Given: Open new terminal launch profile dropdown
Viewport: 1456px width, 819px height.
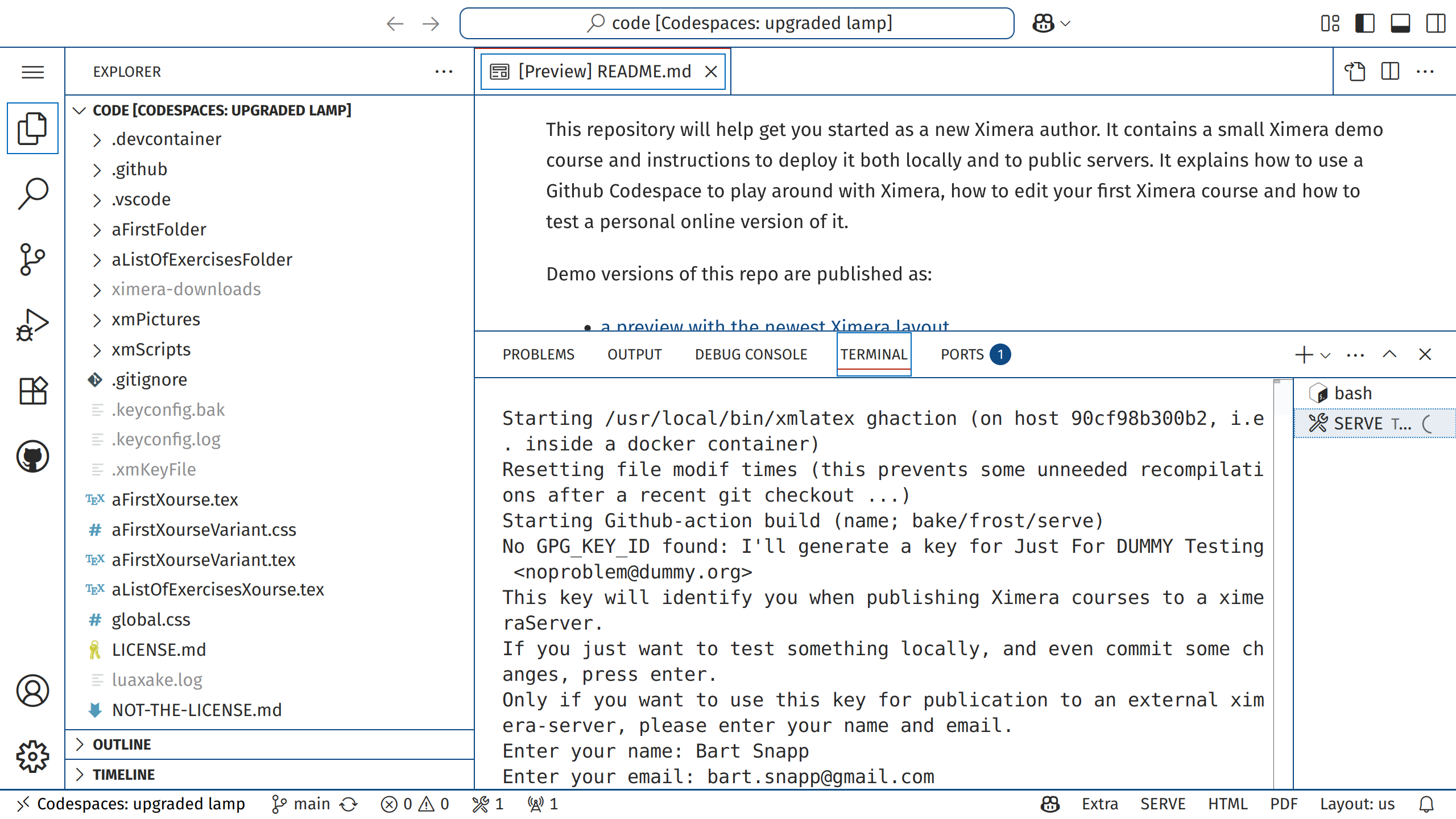Looking at the screenshot, I should (x=1326, y=355).
